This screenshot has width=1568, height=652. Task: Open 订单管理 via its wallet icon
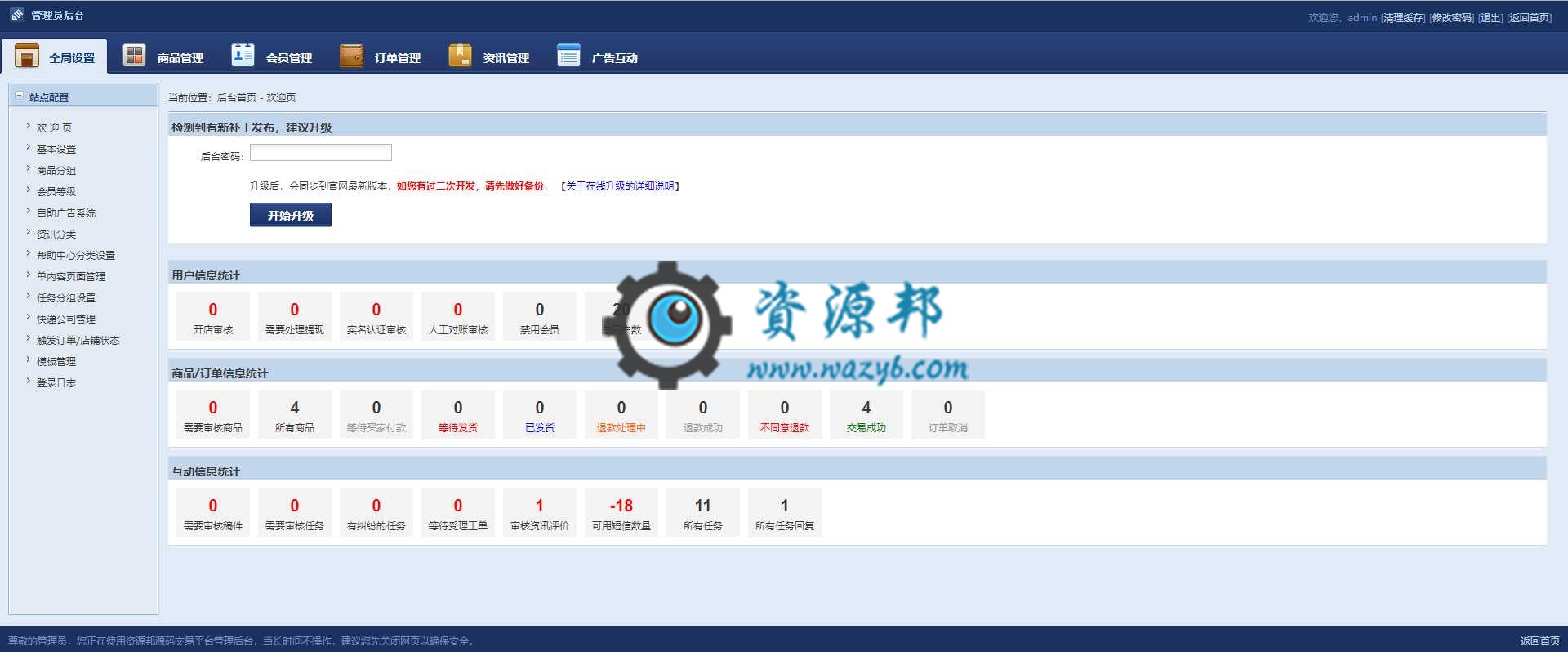click(351, 55)
